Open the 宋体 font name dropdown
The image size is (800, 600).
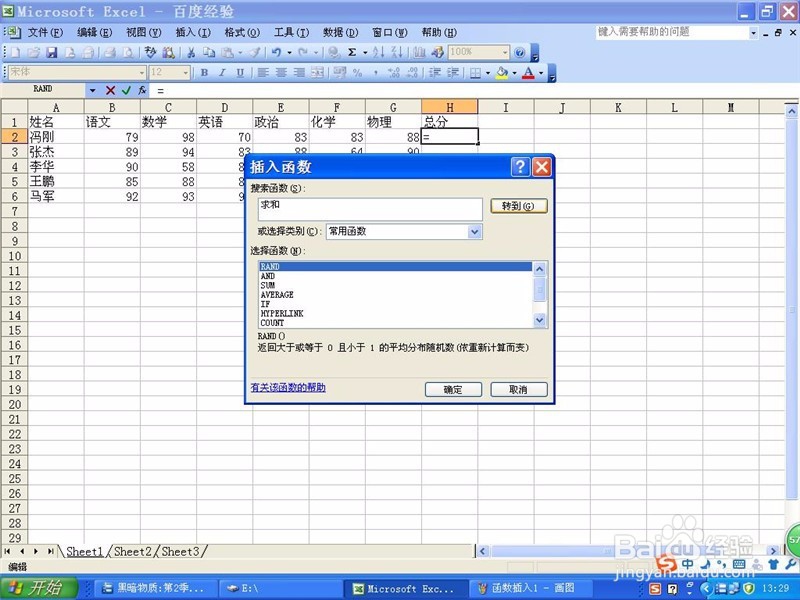pyautogui.click(x=142, y=73)
